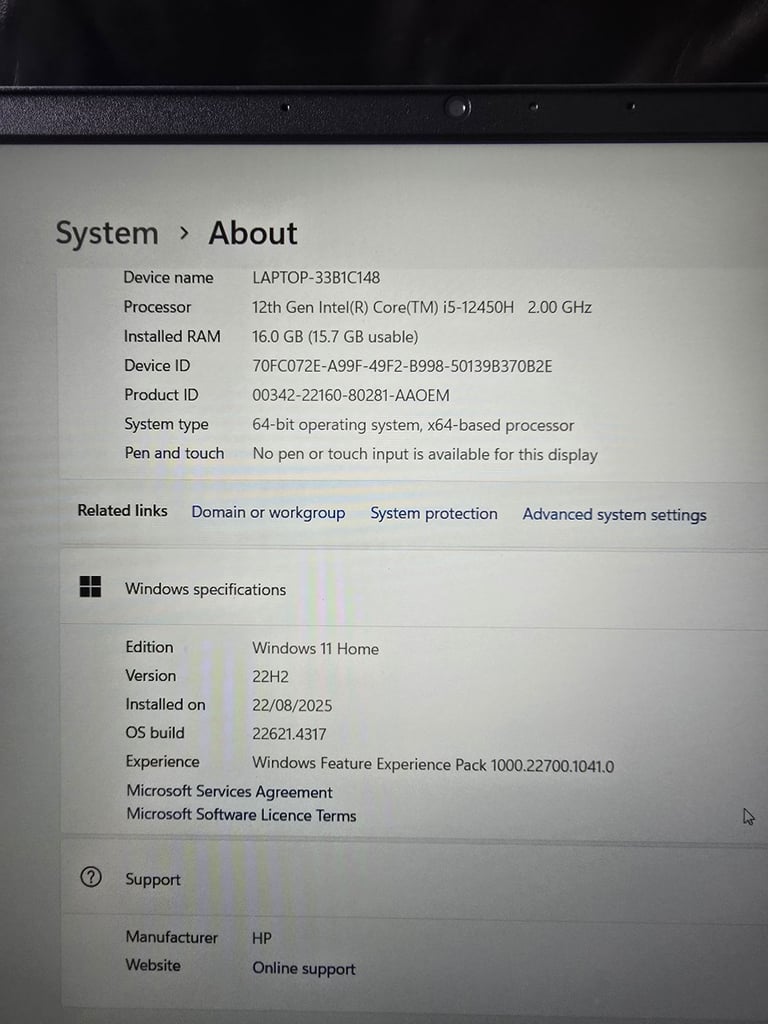Viewport: 768px width, 1024px height.
Task: Select the No pen or touch input text
Action: (425, 454)
